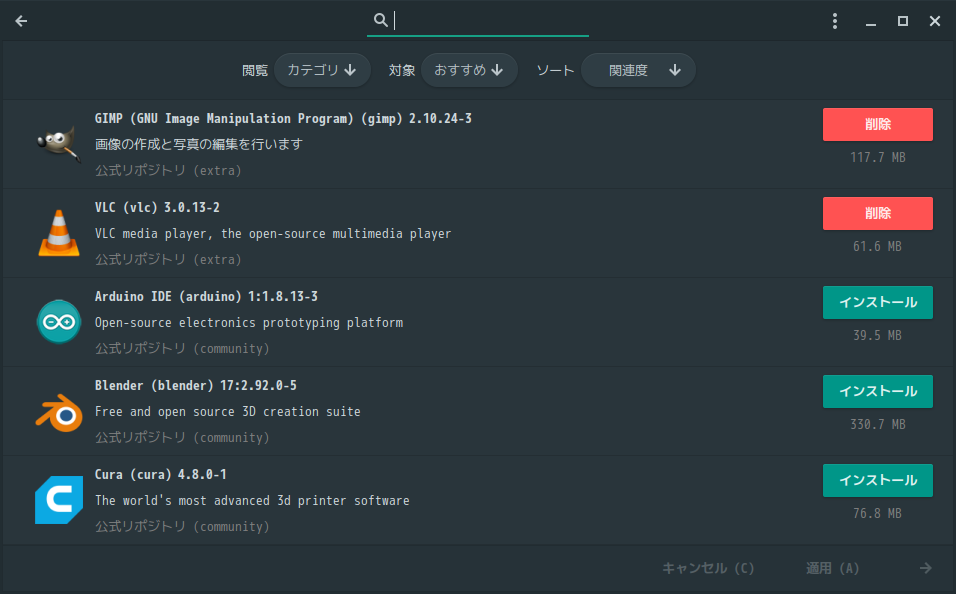Select the Blender 17:2.92.0-5 title
Screen dimensions: 956x594
[196, 385]
